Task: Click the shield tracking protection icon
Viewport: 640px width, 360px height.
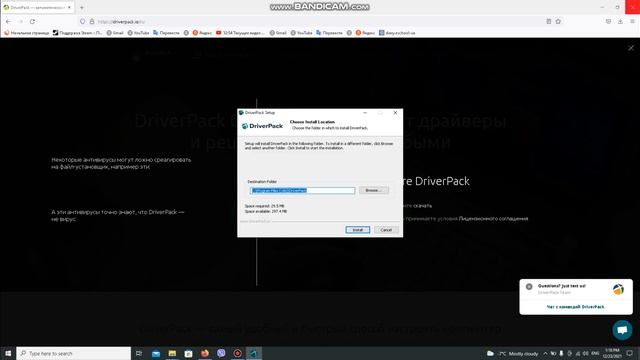Action: pos(82,21)
